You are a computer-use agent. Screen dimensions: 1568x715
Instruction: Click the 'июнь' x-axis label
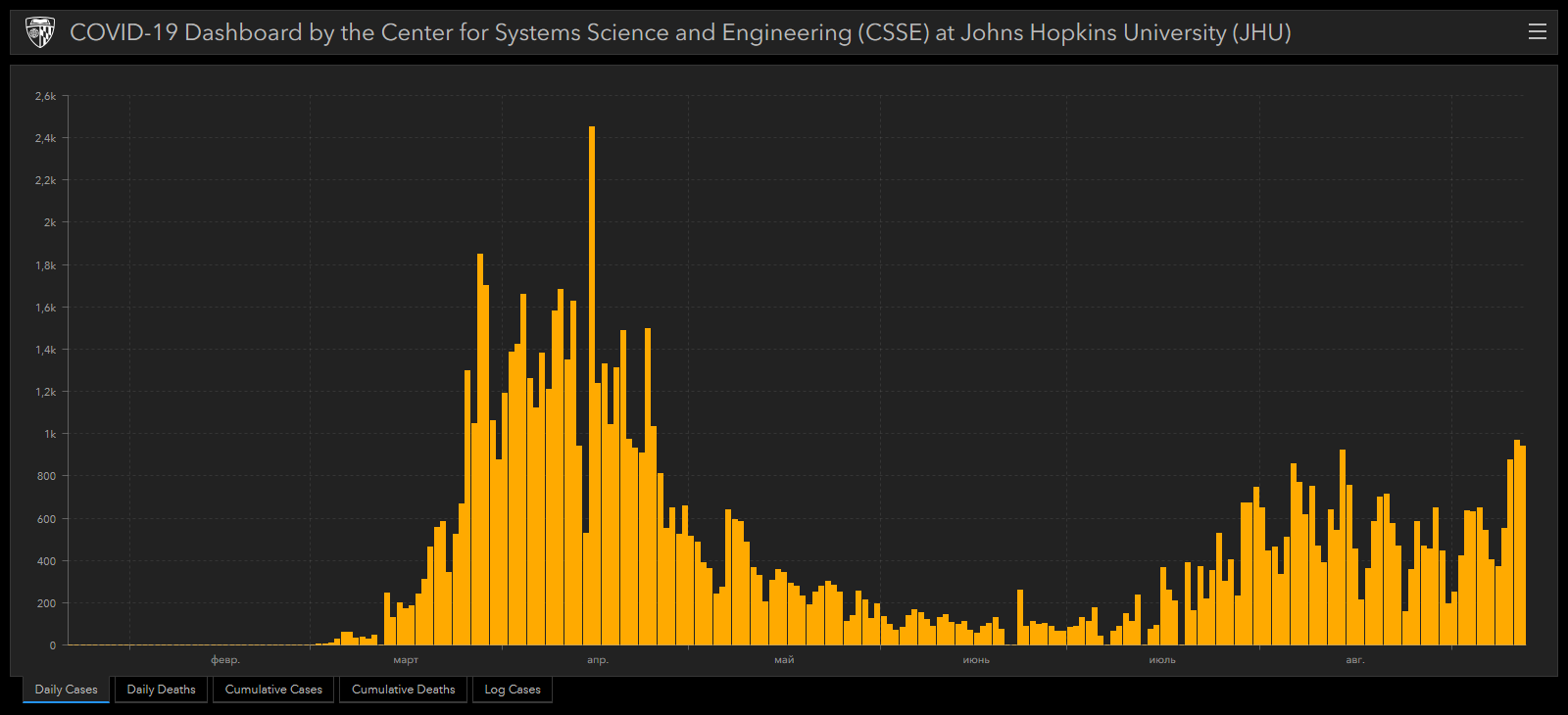click(976, 660)
